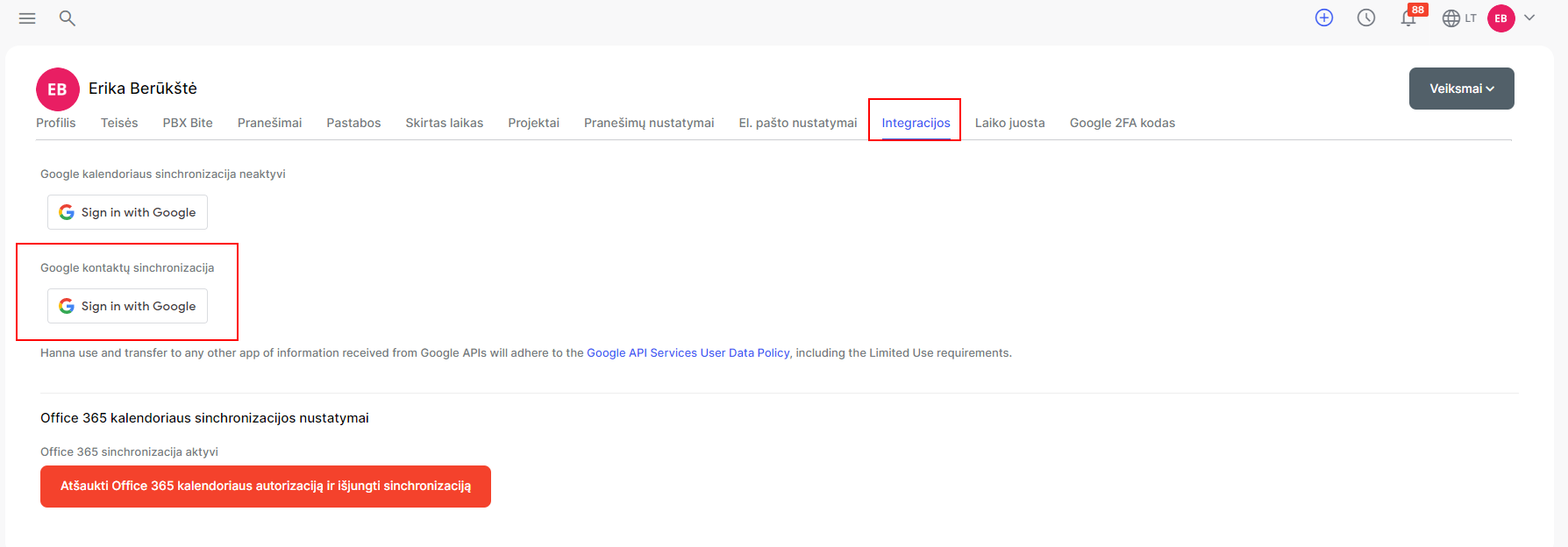
Task: Click the EB user avatar in top bar
Action: pyautogui.click(x=1501, y=18)
